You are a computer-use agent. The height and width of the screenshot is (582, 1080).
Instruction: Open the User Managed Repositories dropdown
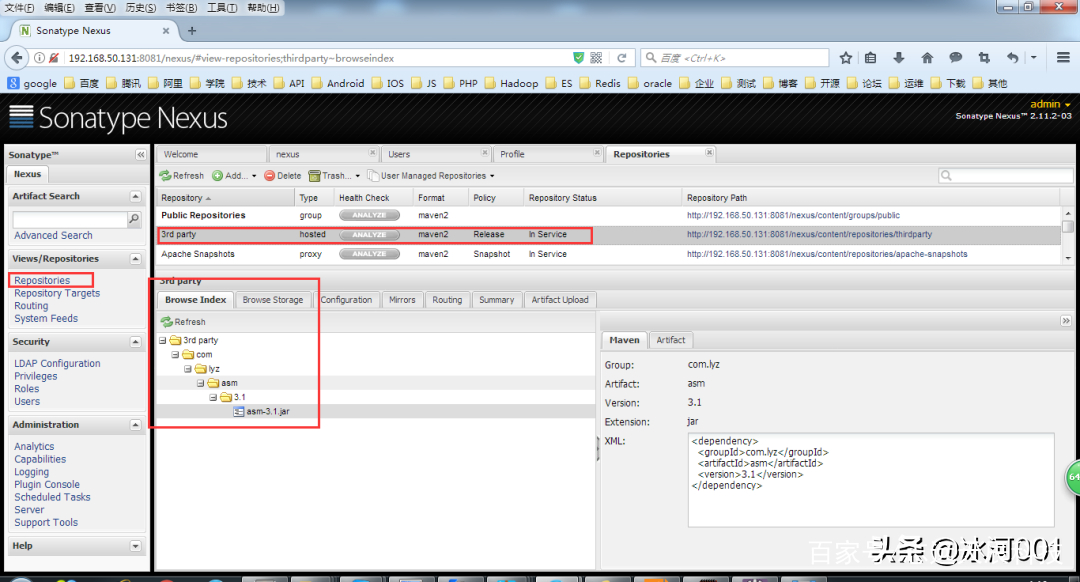431,176
